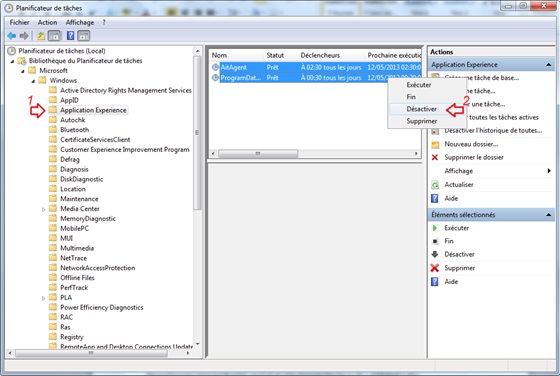Screen dimensions: 560x376
Task: Open the Fichier menu
Action: [x=19, y=22]
